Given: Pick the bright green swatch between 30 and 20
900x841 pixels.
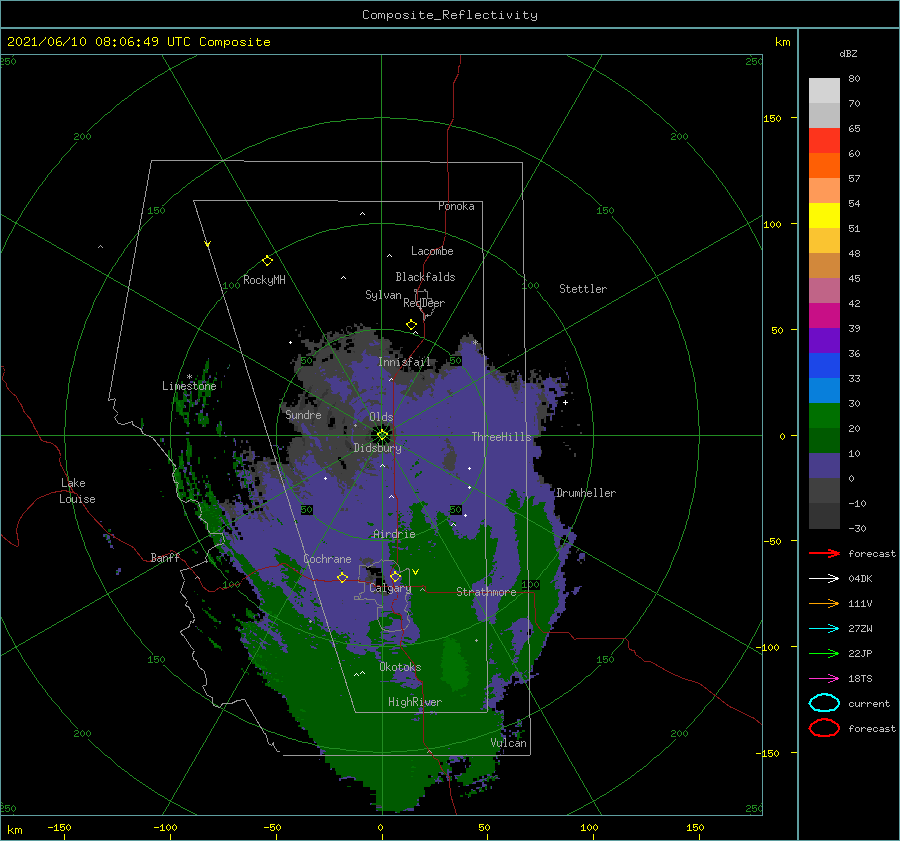Looking at the screenshot, I should (824, 416).
